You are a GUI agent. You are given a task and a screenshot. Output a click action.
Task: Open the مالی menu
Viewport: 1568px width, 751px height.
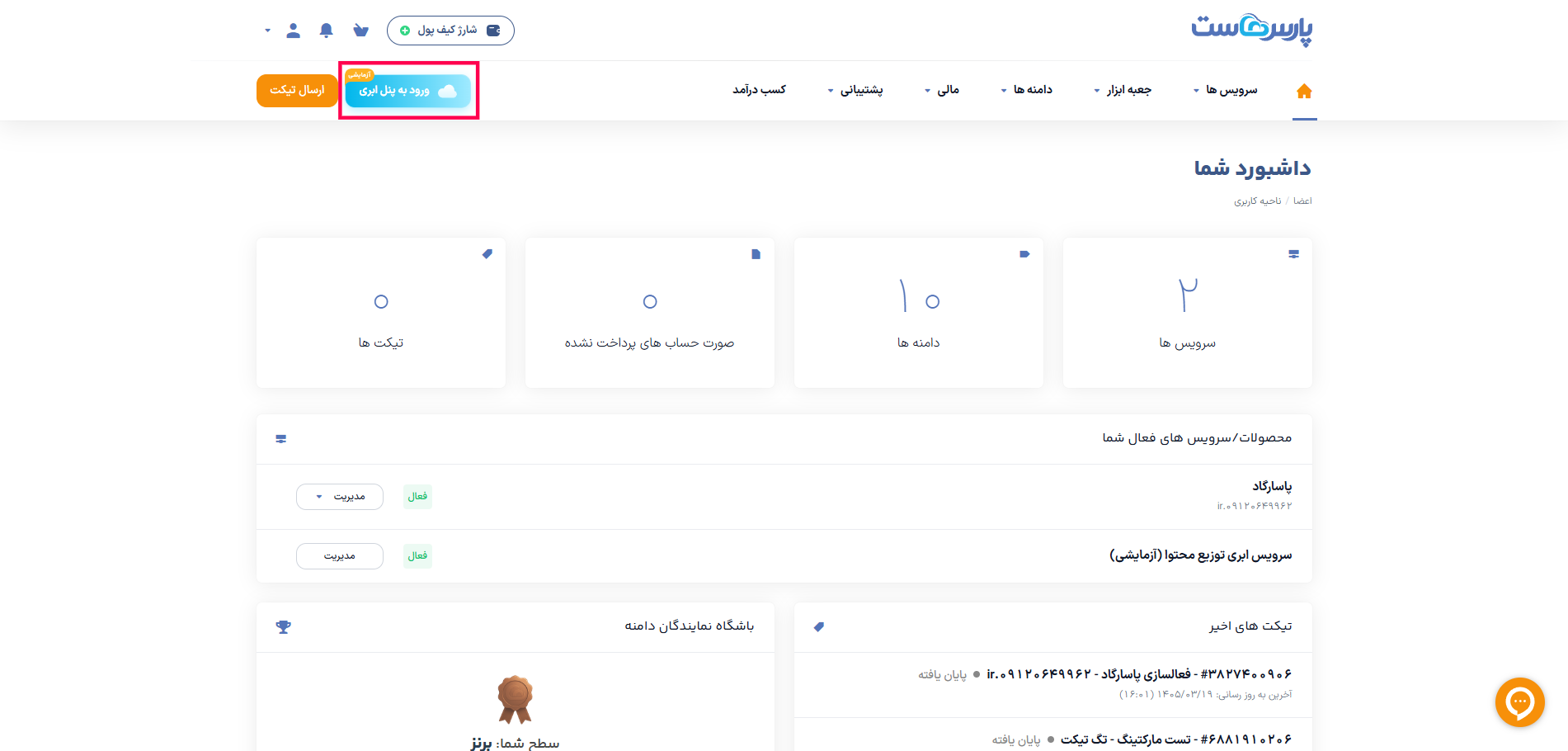coord(942,90)
